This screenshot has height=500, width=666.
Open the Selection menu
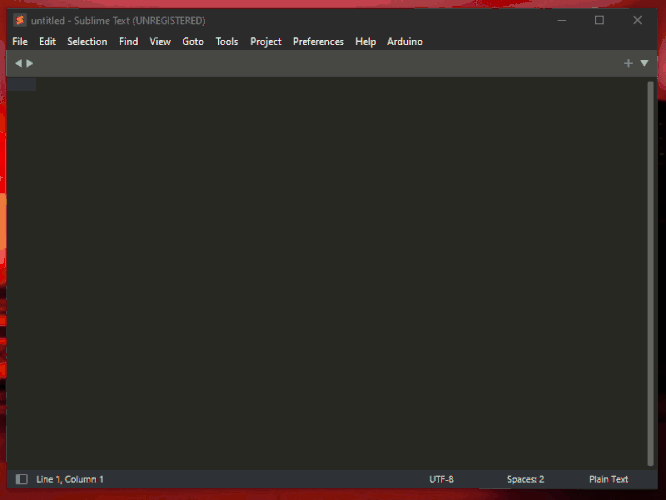pos(87,42)
